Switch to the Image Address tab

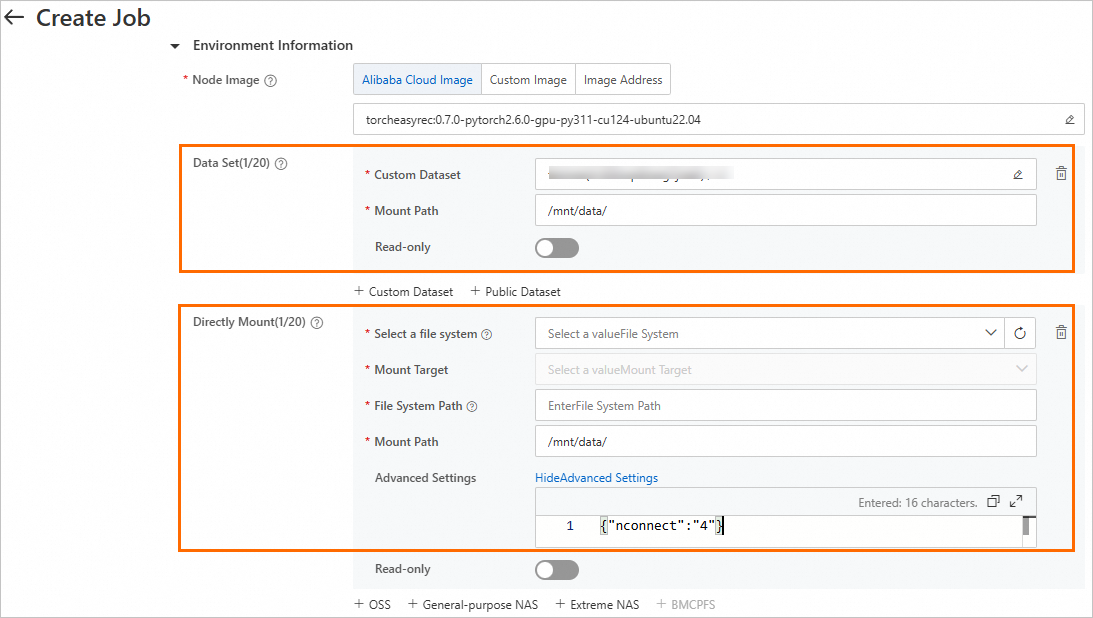[622, 80]
